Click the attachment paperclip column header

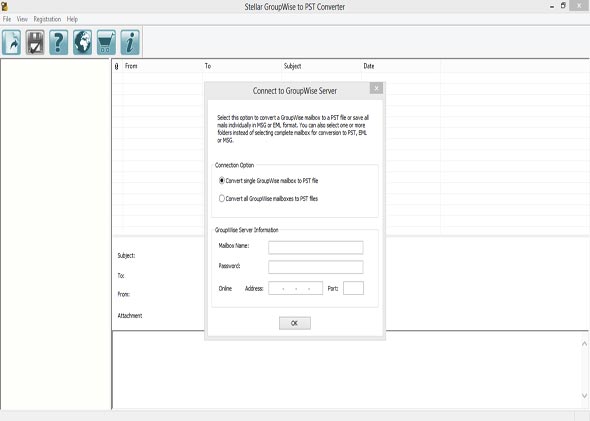coord(116,66)
